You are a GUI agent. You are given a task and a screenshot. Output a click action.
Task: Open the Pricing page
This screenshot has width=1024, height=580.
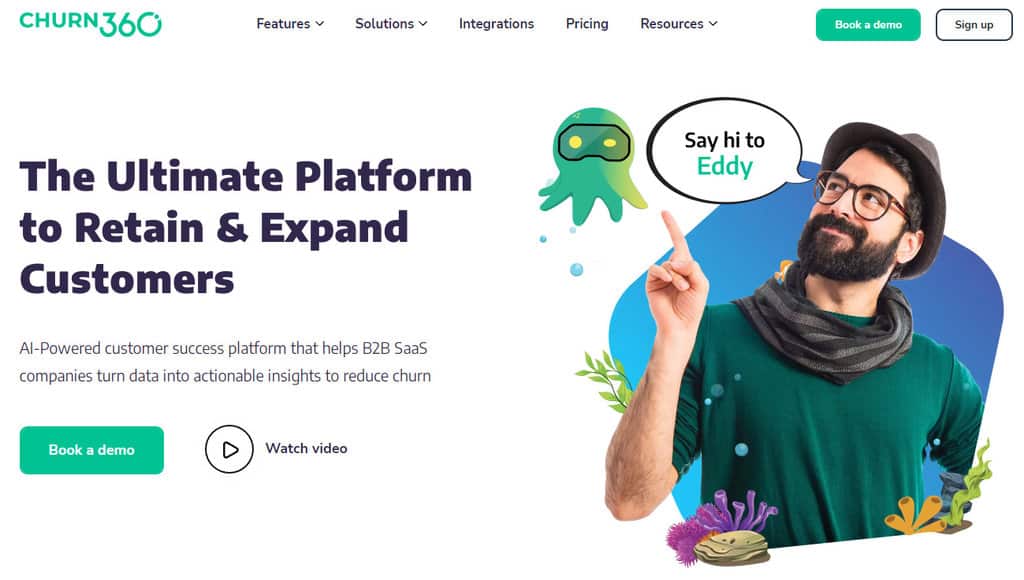[587, 24]
